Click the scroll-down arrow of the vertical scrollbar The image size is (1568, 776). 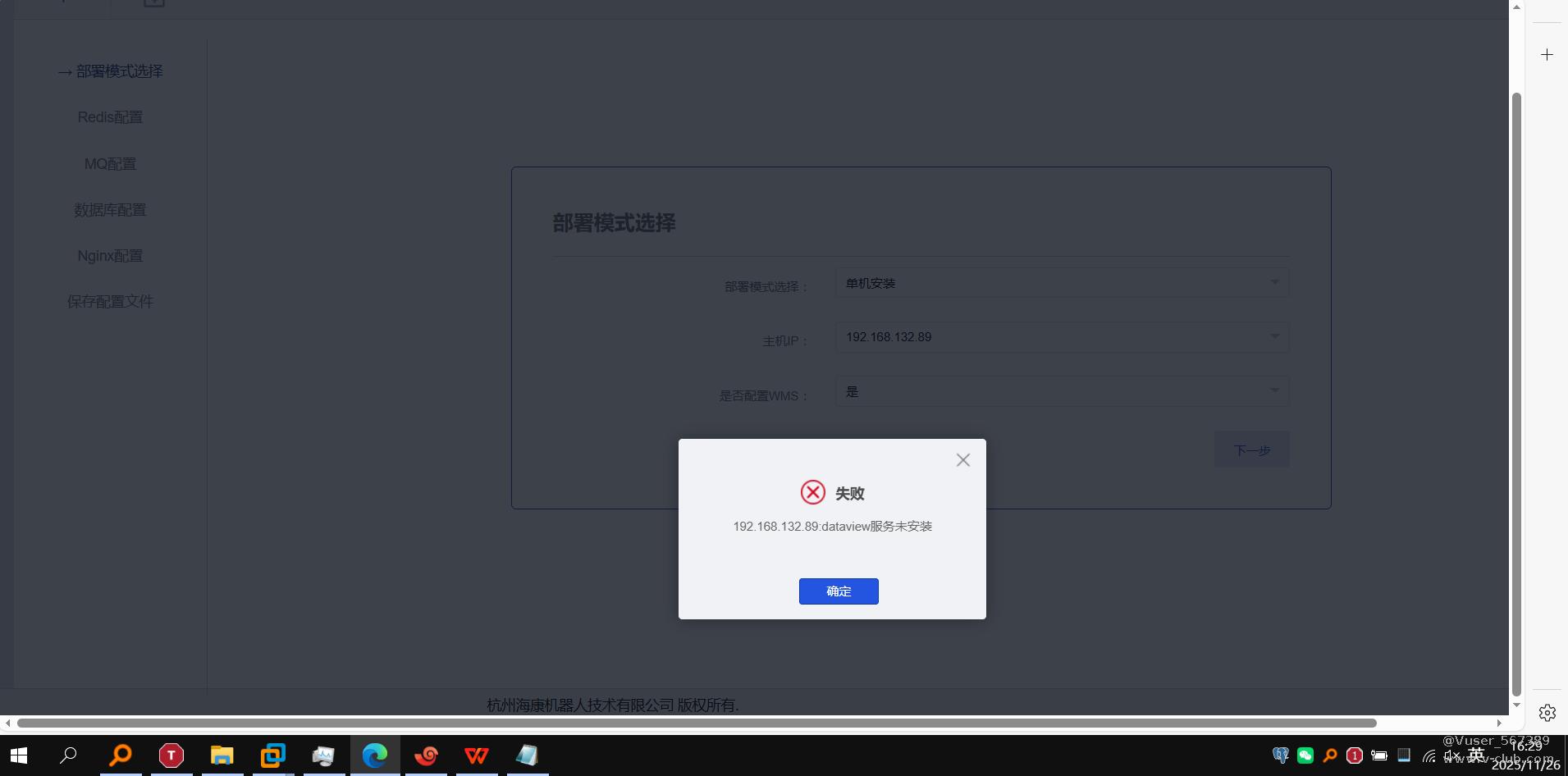coord(1516,705)
